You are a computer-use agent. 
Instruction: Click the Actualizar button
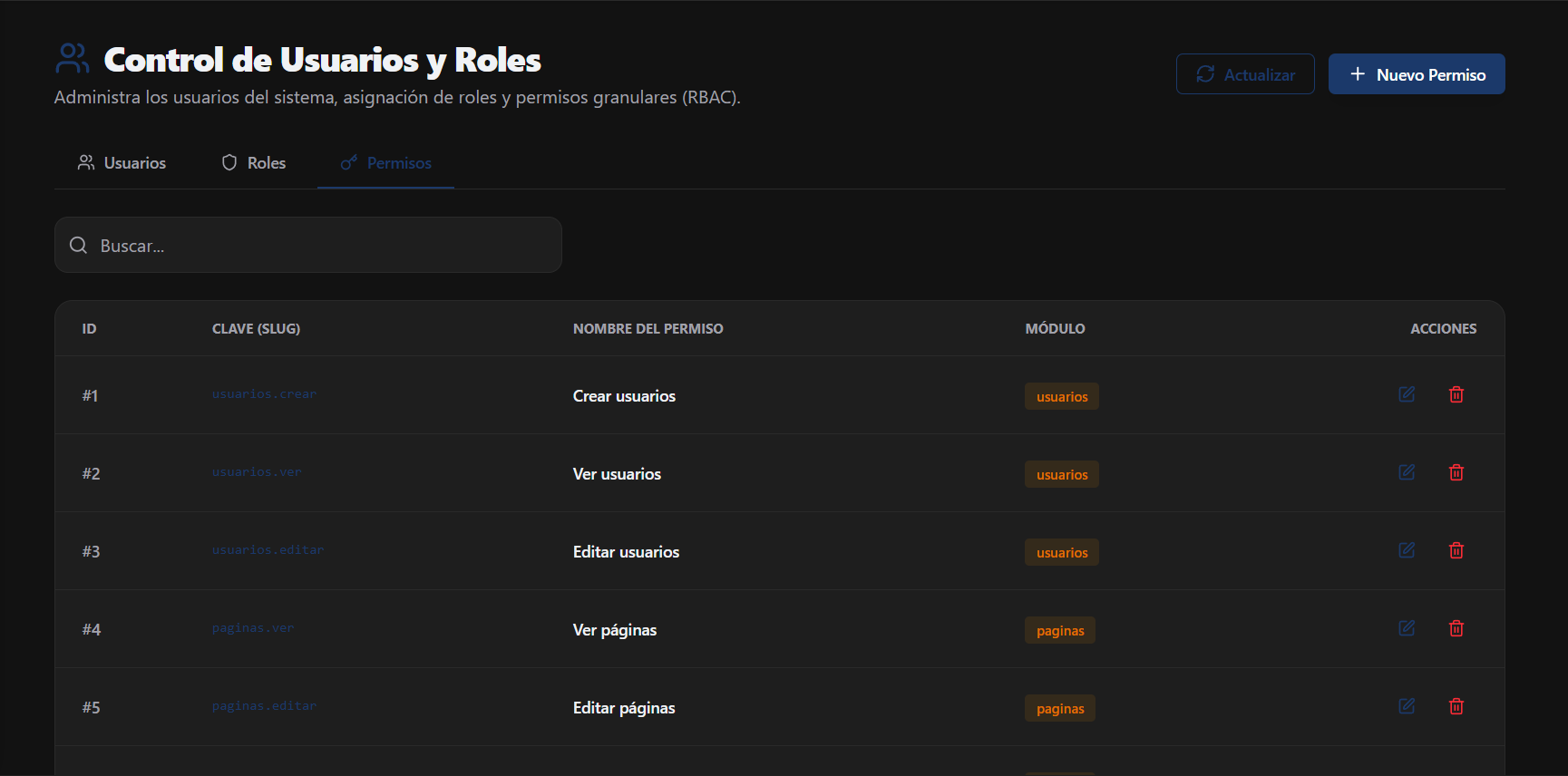1245,74
